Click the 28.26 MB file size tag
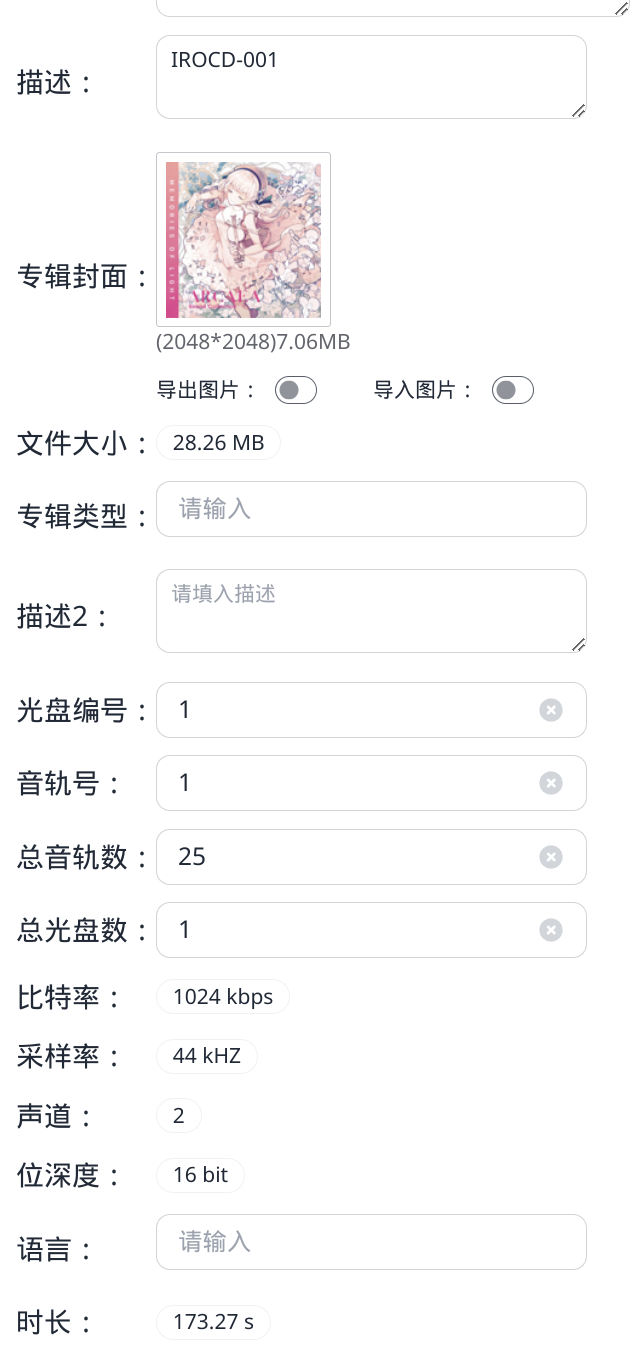This screenshot has width=638, height=1366. pos(218,443)
